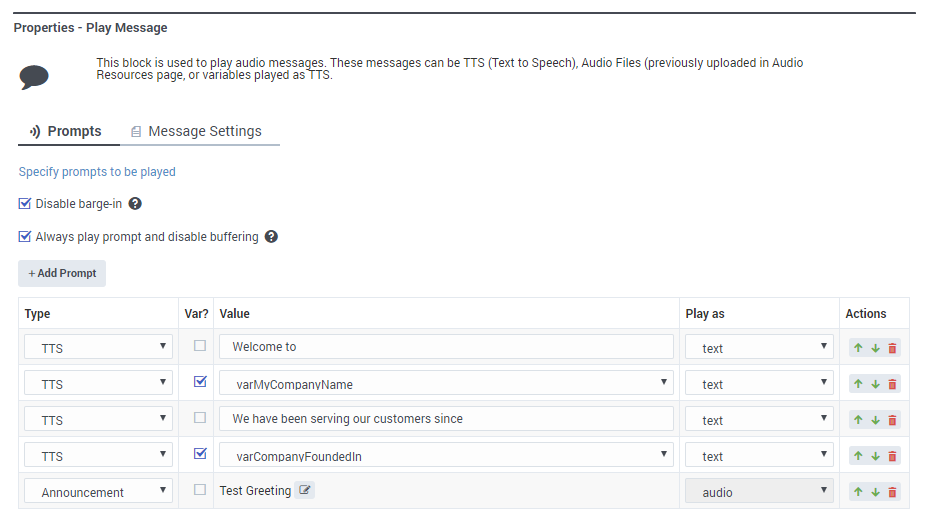Delete the 'Welcome to' prompt row
The height and width of the screenshot is (526, 926).
pyautogui.click(x=892, y=348)
